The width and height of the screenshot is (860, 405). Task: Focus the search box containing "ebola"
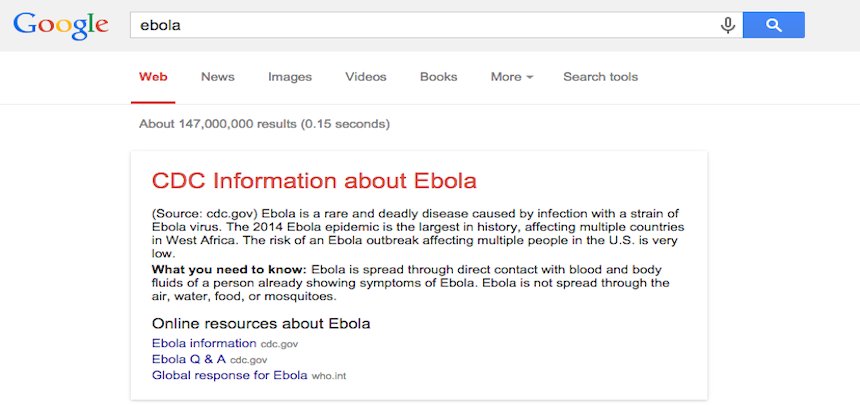pyautogui.click(x=436, y=25)
